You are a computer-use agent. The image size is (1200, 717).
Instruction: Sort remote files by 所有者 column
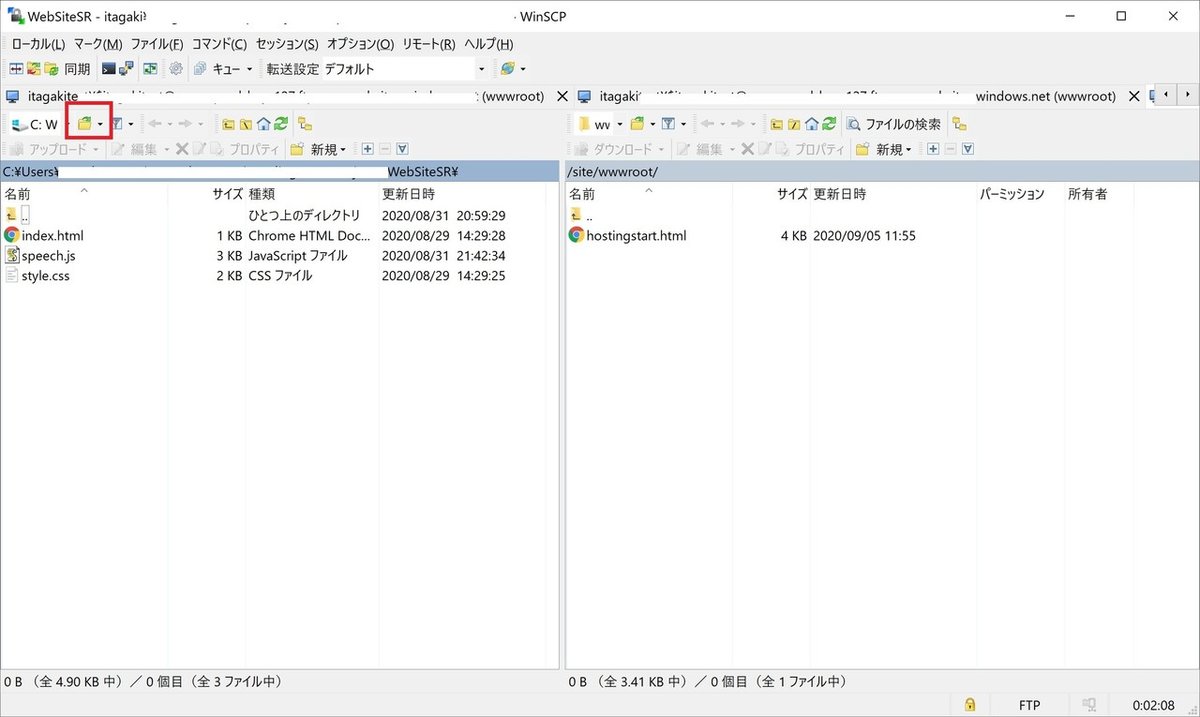click(x=1088, y=194)
